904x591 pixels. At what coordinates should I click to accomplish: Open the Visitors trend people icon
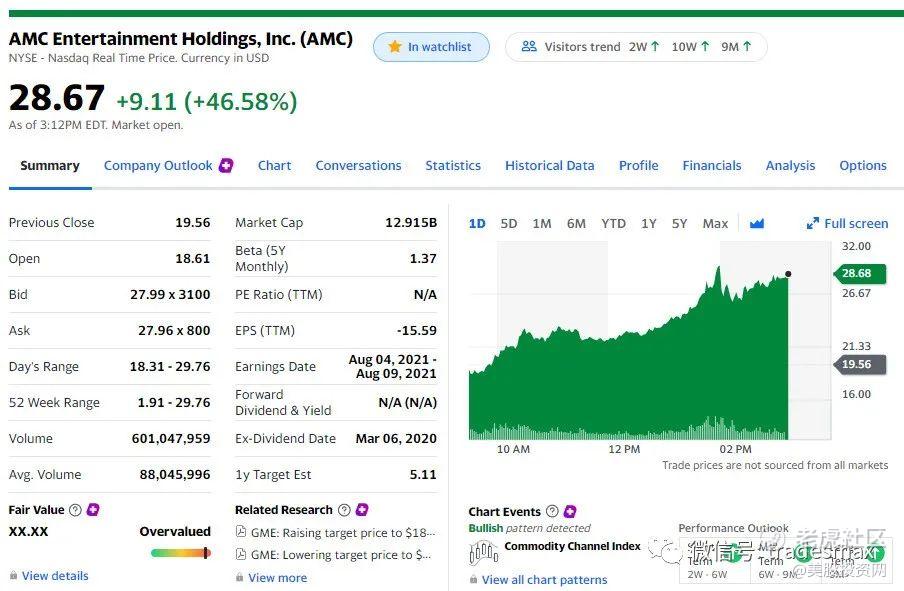click(x=529, y=46)
